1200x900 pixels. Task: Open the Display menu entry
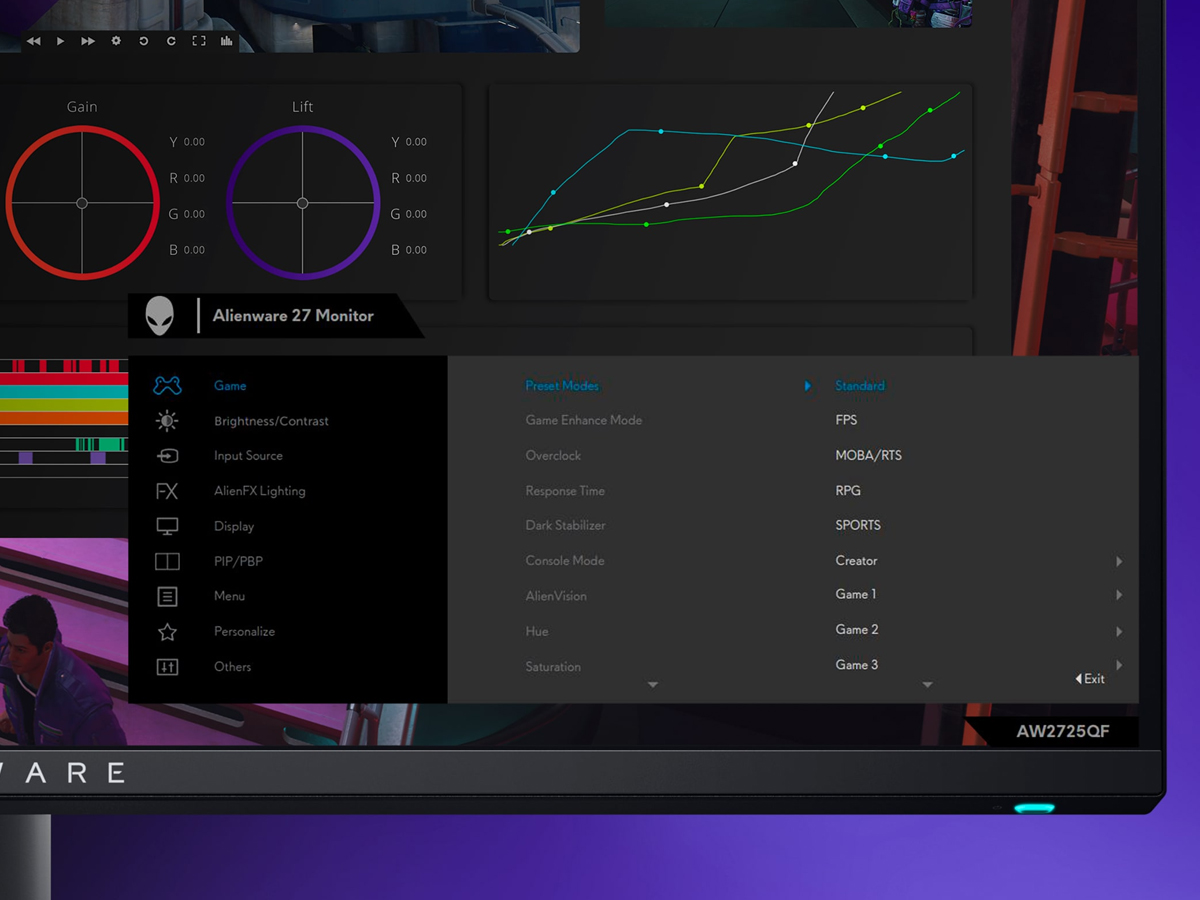coord(234,526)
